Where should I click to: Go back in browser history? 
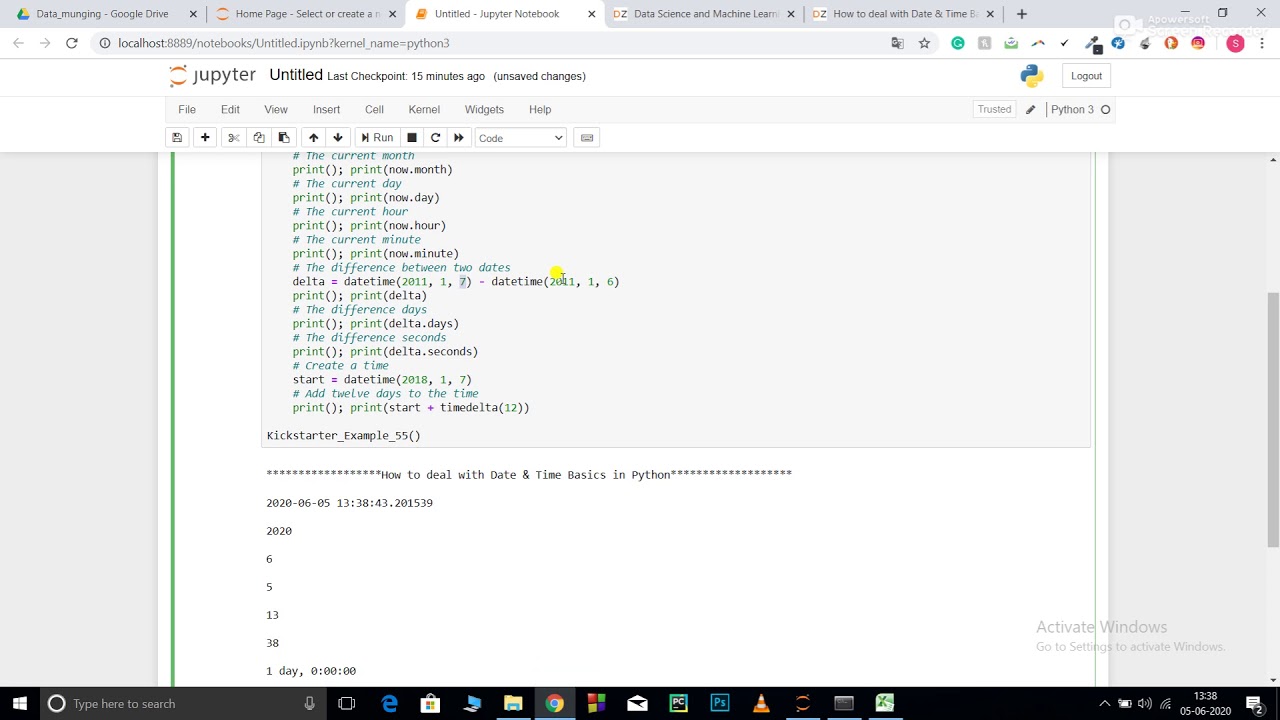click(18, 43)
